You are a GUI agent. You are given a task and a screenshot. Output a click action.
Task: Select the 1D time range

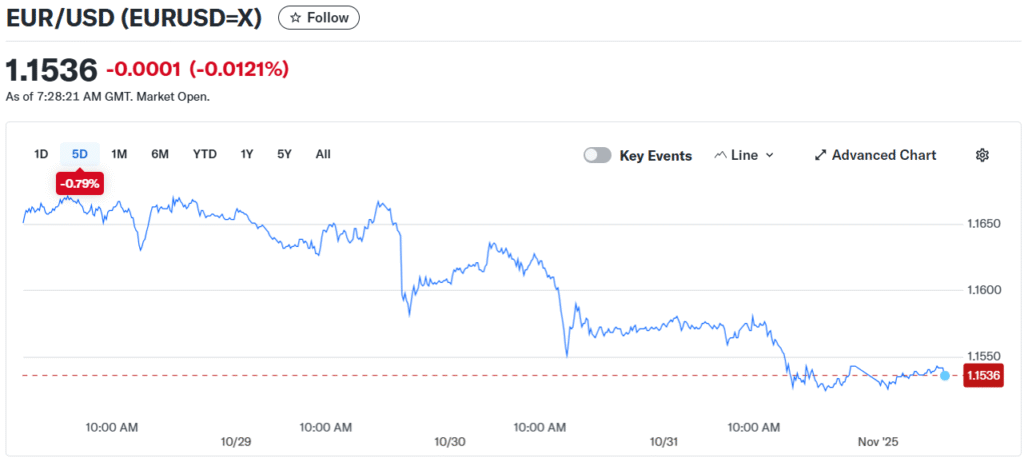[x=41, y=154]
